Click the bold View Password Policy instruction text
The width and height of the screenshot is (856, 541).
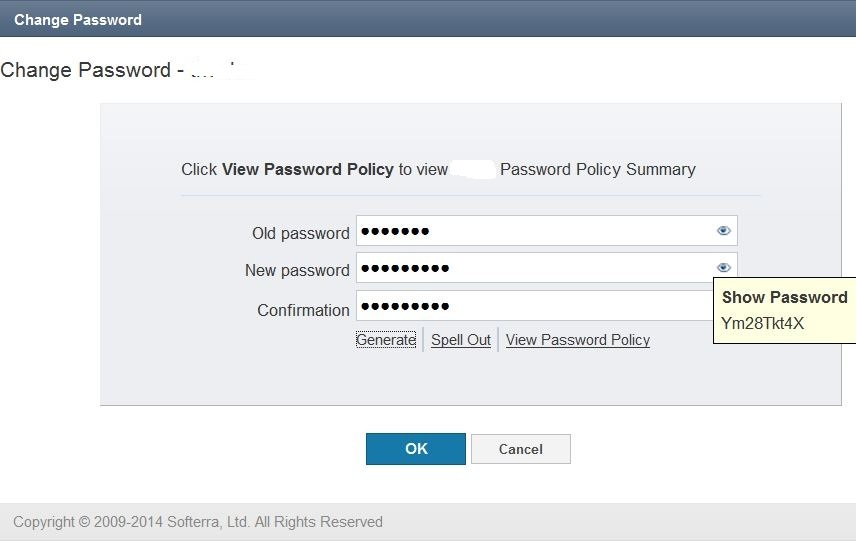click(x=307, y=169)
